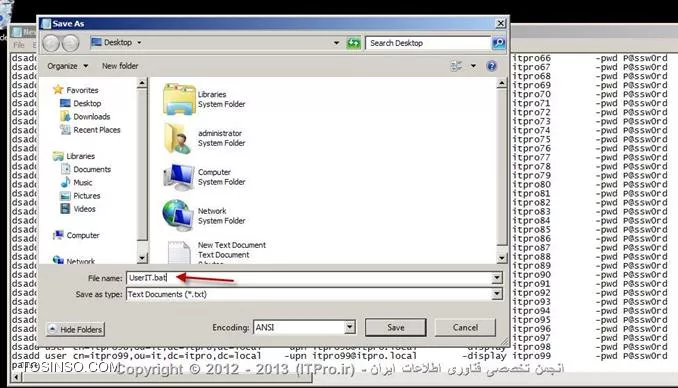This screenshot has width=678, height=388.
Task: Click the Documents library icon
Action: pos(65,169)
